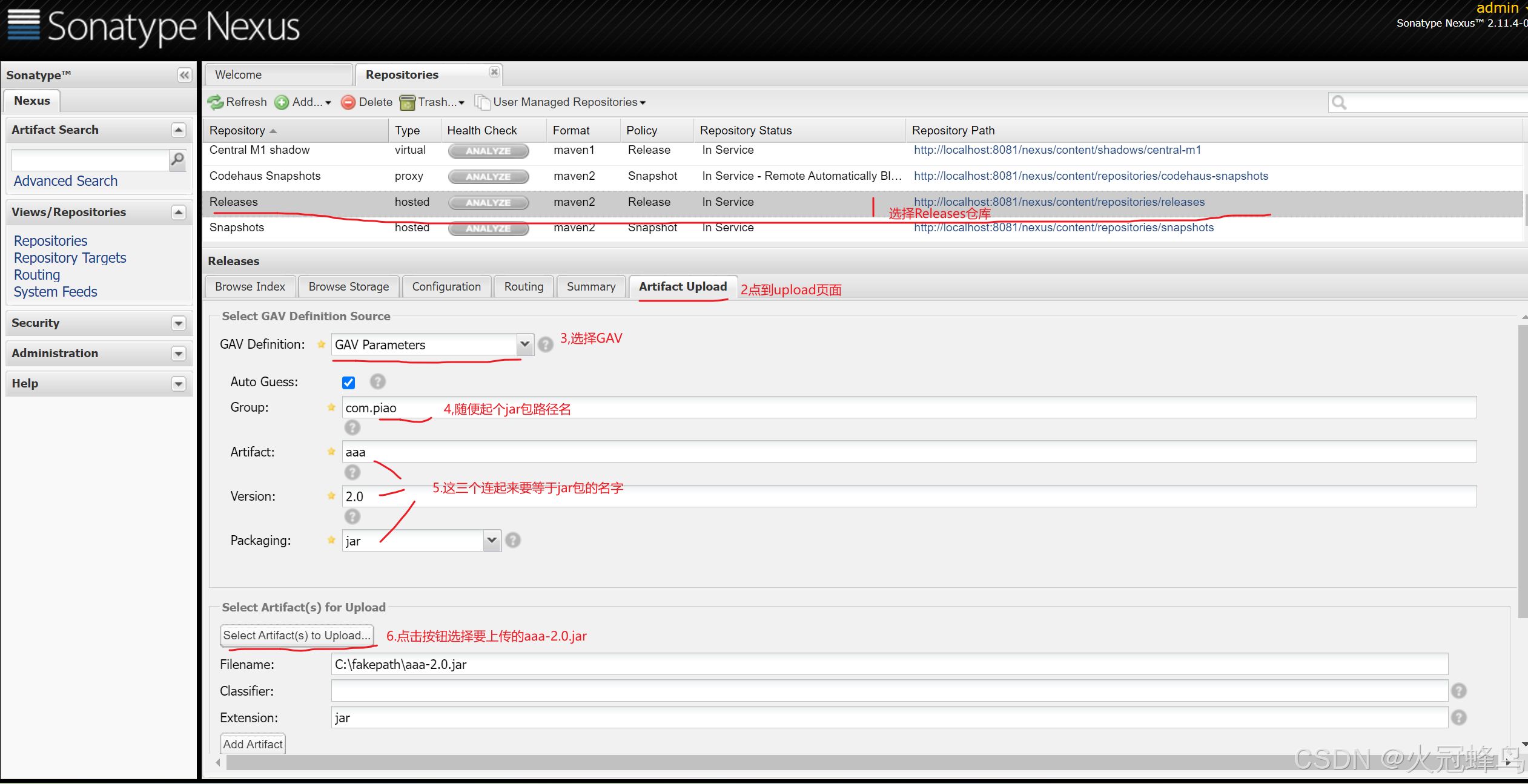Viewport: 1528px width, 784px height.
Task: Open the Browse Index tab
Action: [x=250, y=286]
